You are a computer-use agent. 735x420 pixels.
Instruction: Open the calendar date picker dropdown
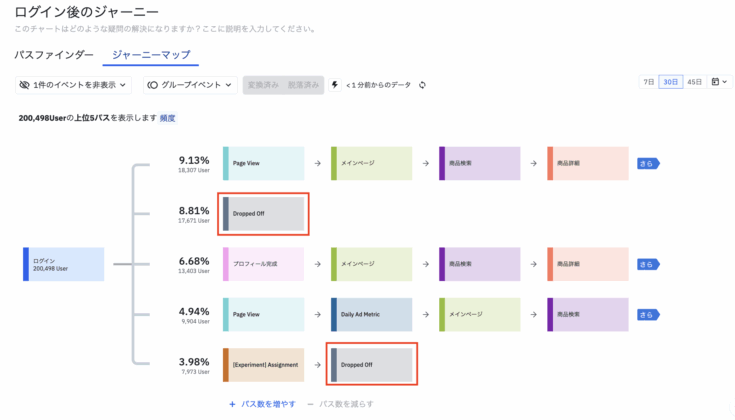(719, 82)
